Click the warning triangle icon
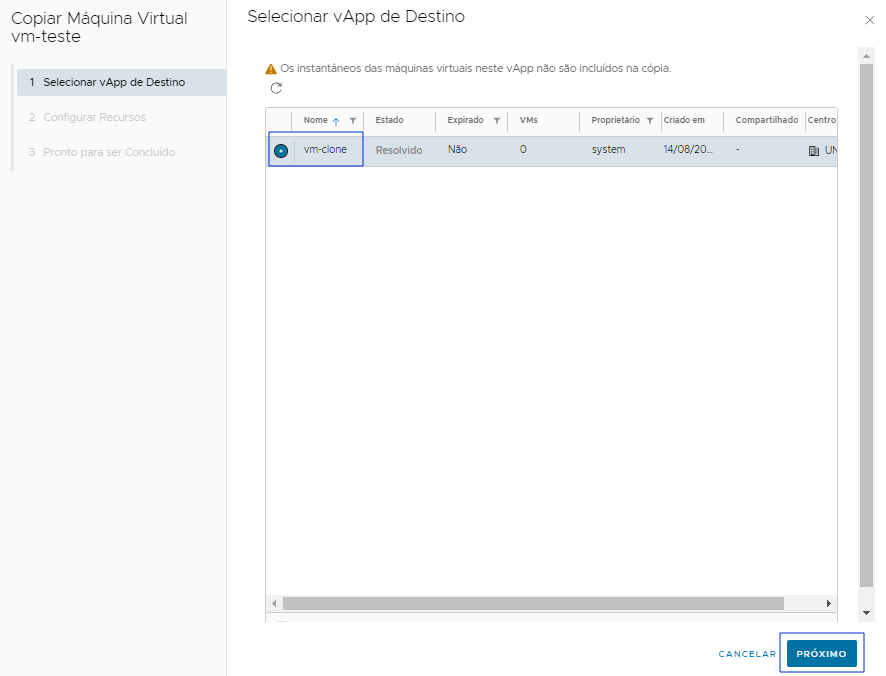 (x=271, y=69)
